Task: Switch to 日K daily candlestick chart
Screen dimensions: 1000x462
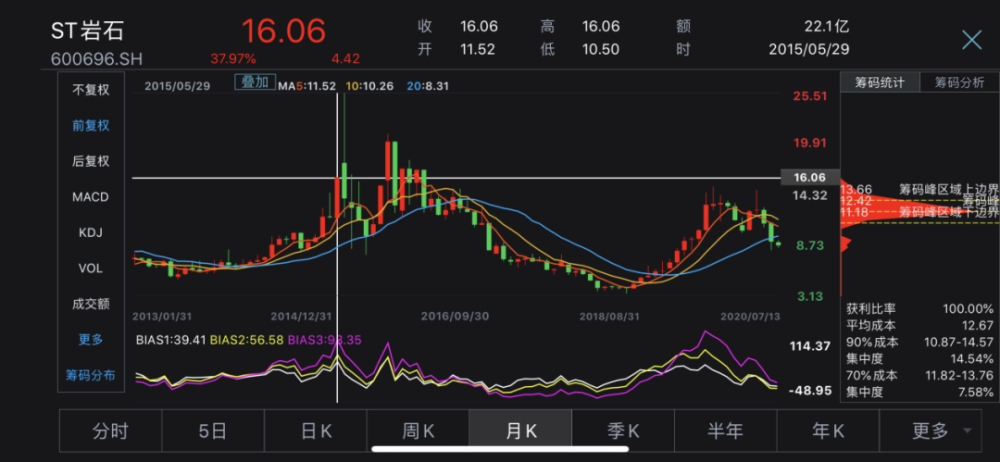Action: click(315, 431)
